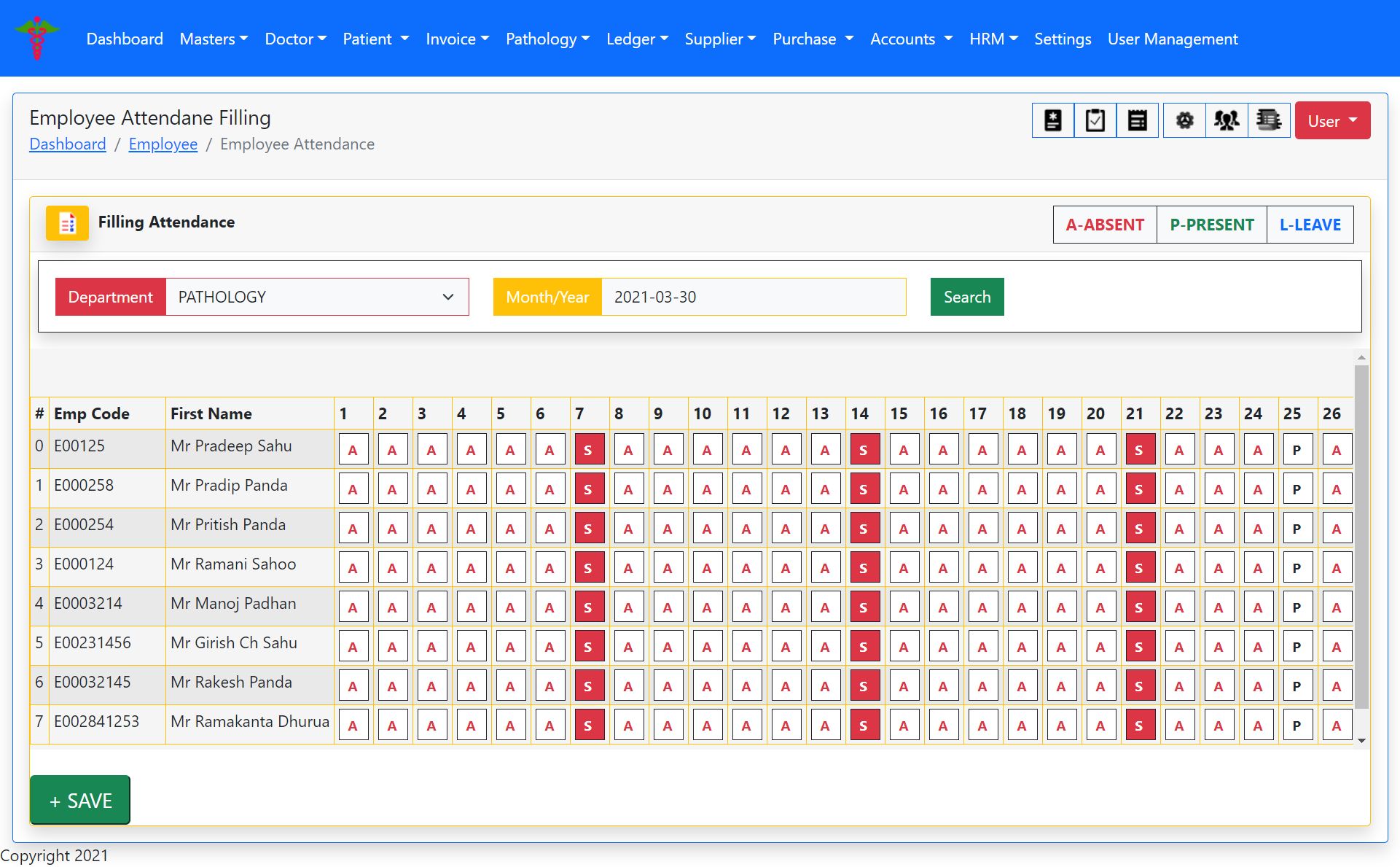Expand the red User dropdown
Screen dimensions: 1400x867
1331,121
